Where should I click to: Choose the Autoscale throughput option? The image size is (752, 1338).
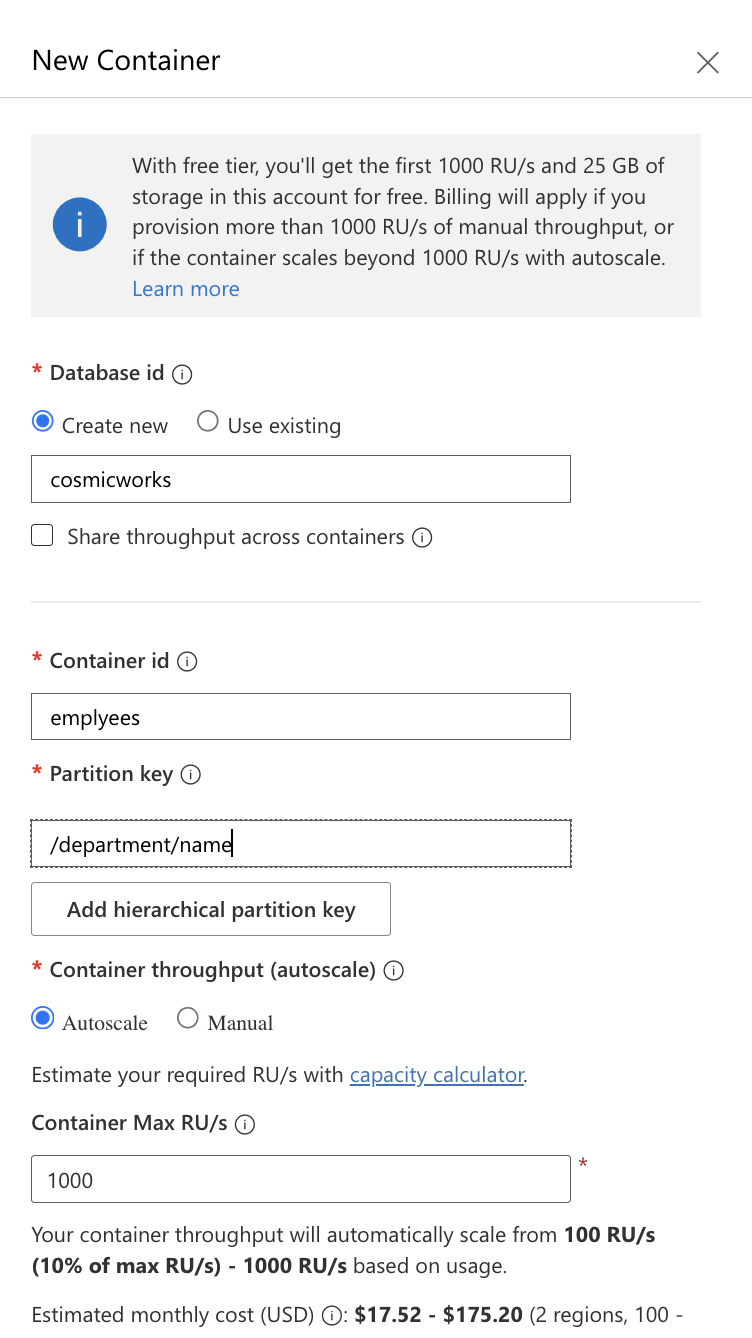[42, 1019]
